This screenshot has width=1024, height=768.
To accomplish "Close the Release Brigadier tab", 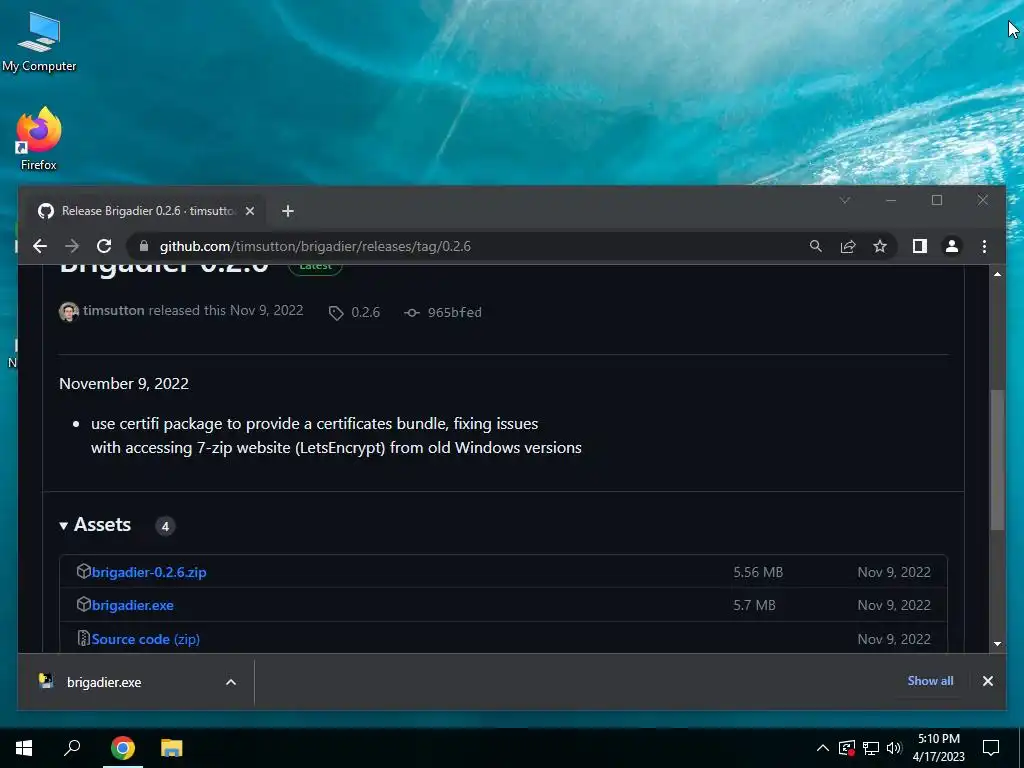I will [249, 211].
